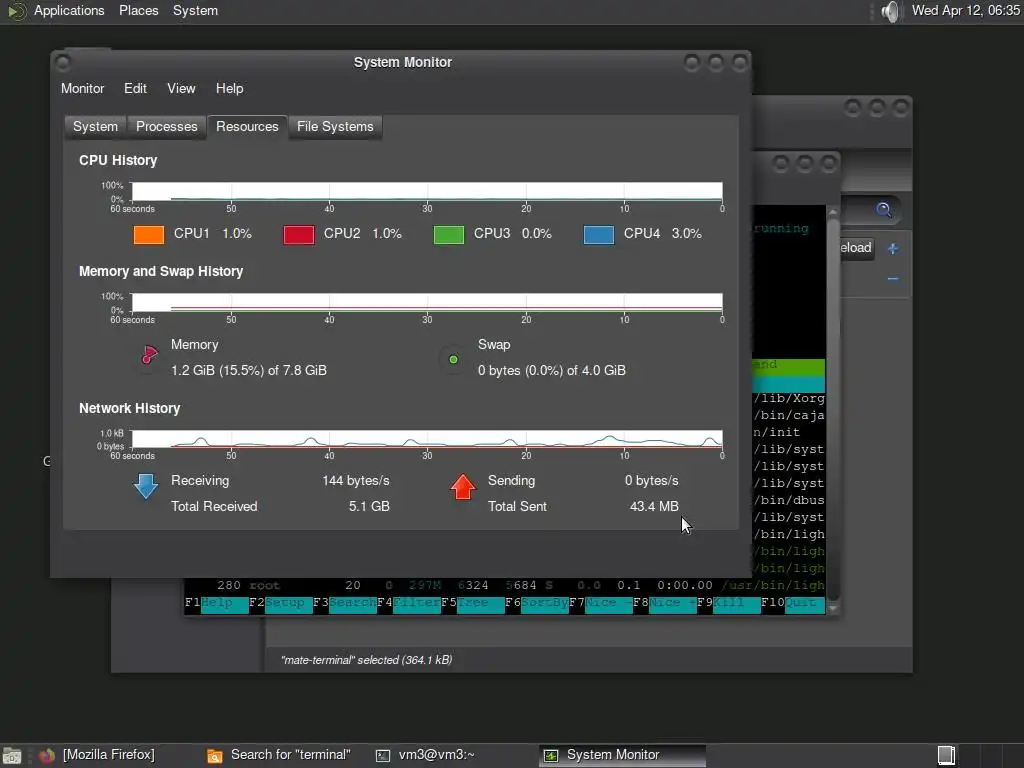Image resolution: width=1024 pixels, height=768 pixels.
Task: Click F6 SortBy in htop footer
Action: pos(537,603)
